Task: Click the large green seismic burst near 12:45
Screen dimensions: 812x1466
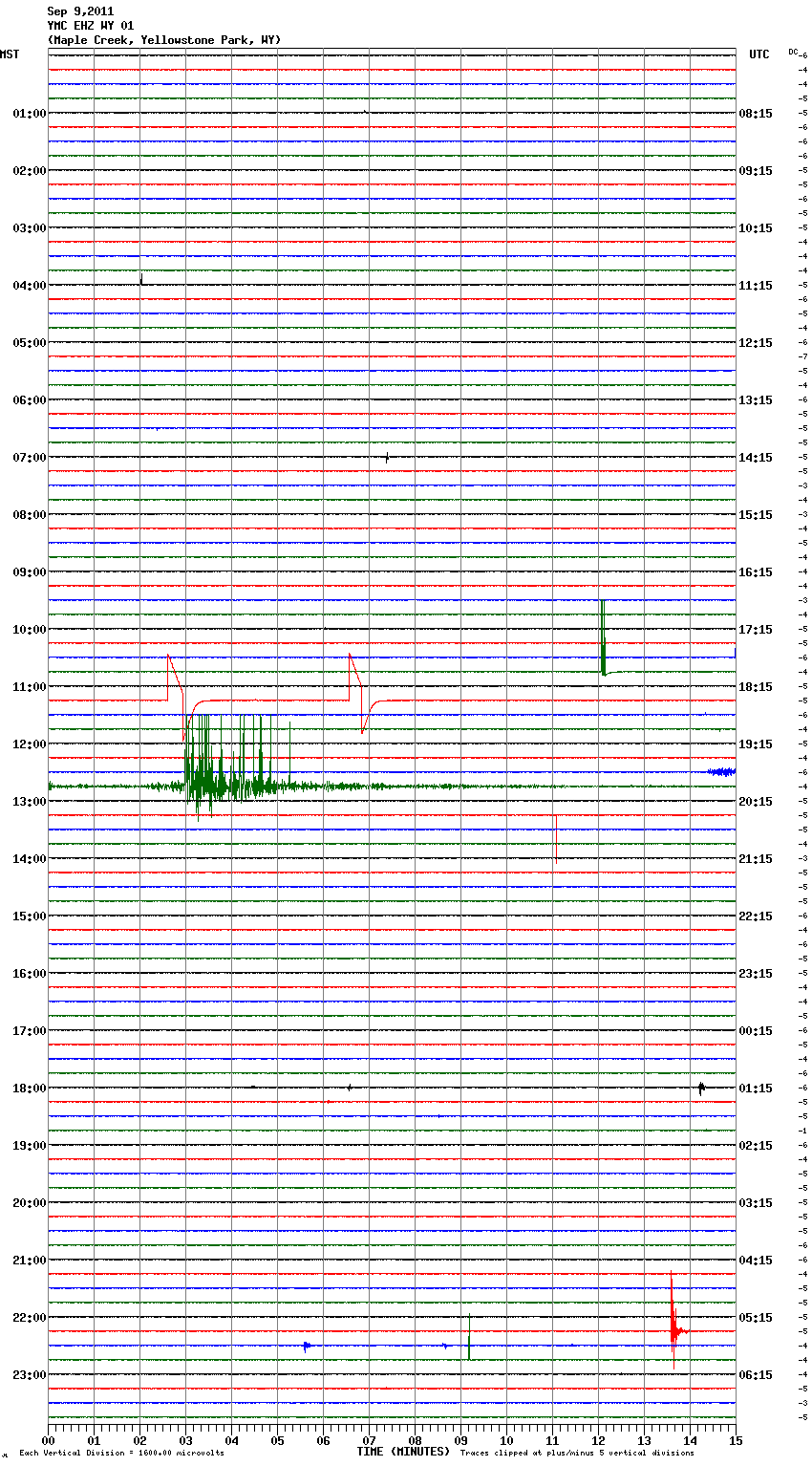Action: (x=229, y=769)
